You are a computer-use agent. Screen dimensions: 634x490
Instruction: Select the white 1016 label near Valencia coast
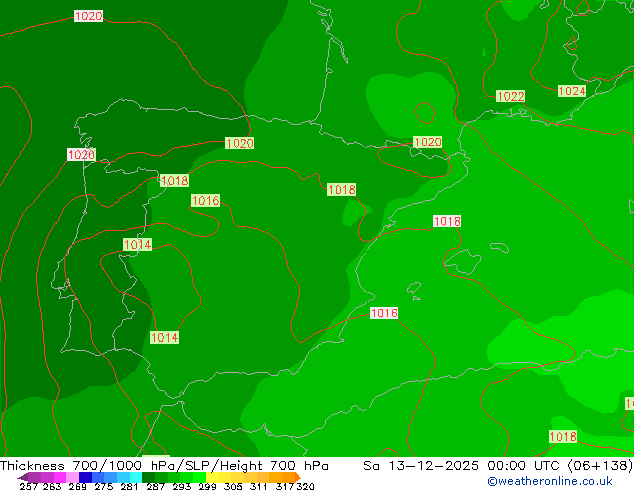(x=384, y=313)
